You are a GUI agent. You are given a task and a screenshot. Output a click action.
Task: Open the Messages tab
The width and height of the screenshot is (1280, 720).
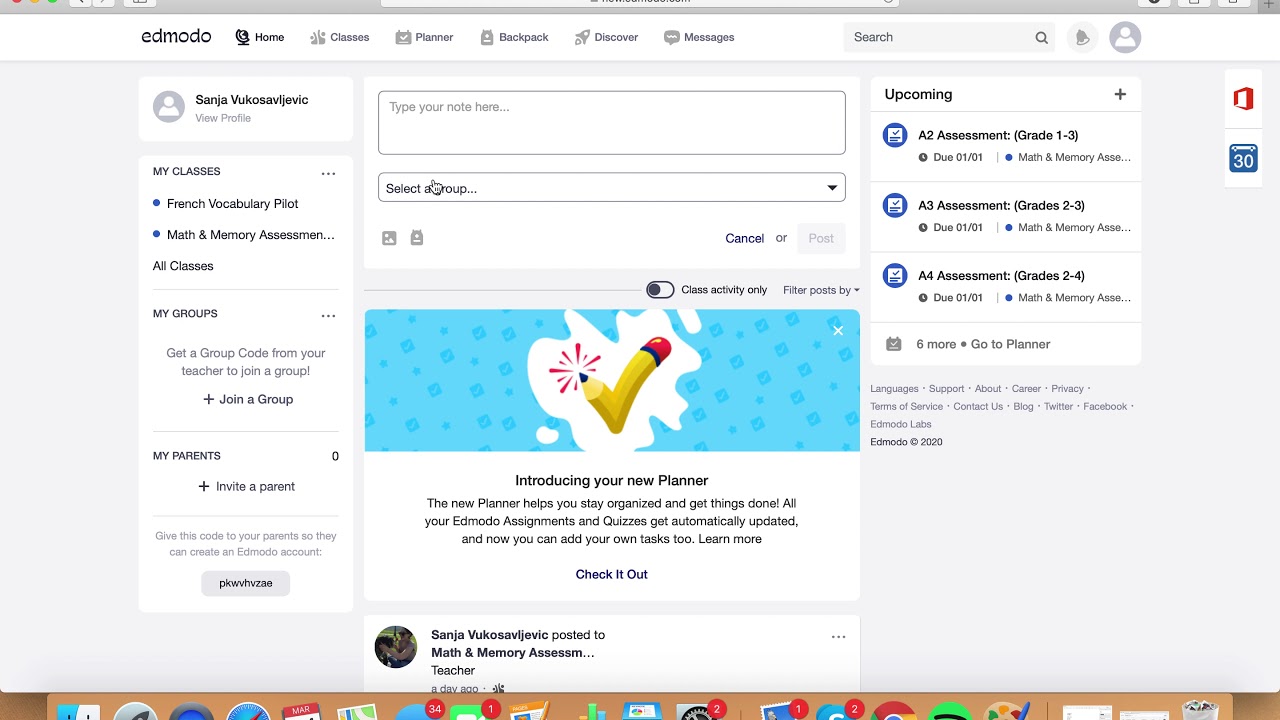[x=699, y=37]
